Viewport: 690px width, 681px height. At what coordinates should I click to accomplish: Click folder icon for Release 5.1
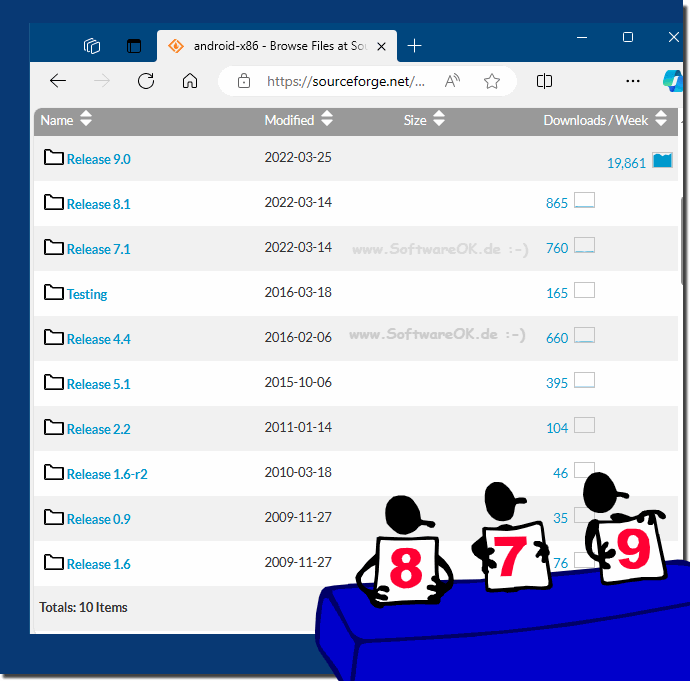pyautogui.click(x=54, y=382)
